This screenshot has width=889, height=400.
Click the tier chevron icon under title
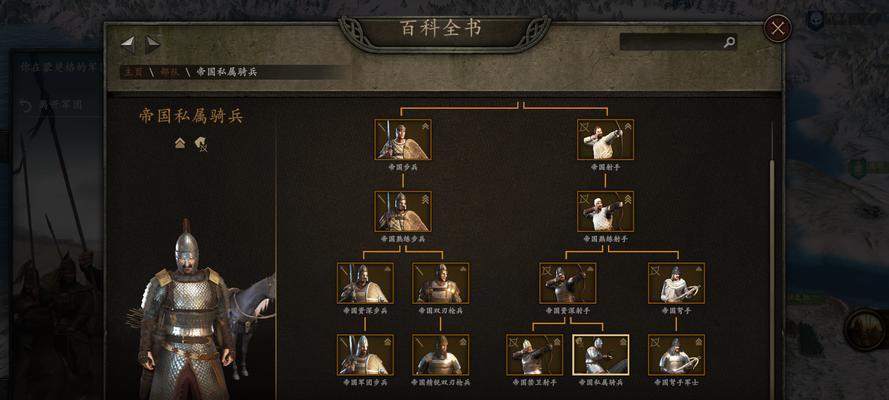pos(180,143)
